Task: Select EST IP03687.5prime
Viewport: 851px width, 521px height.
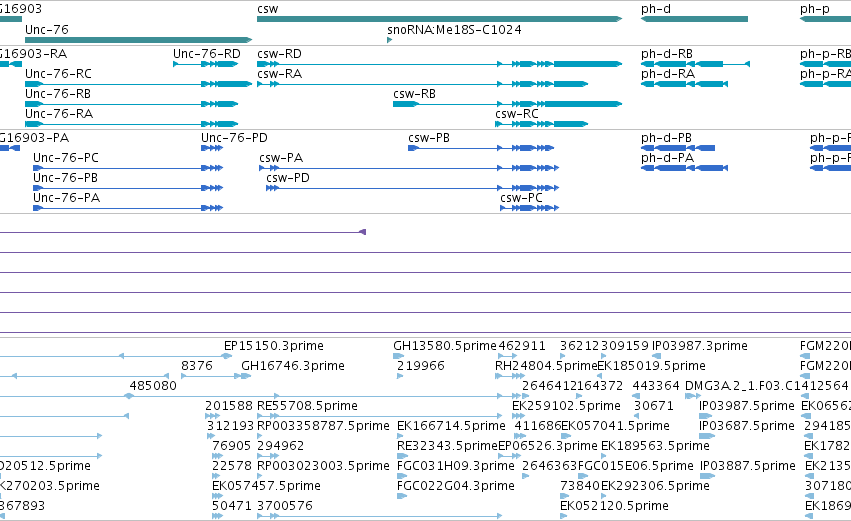Action: tap(746, 426)
